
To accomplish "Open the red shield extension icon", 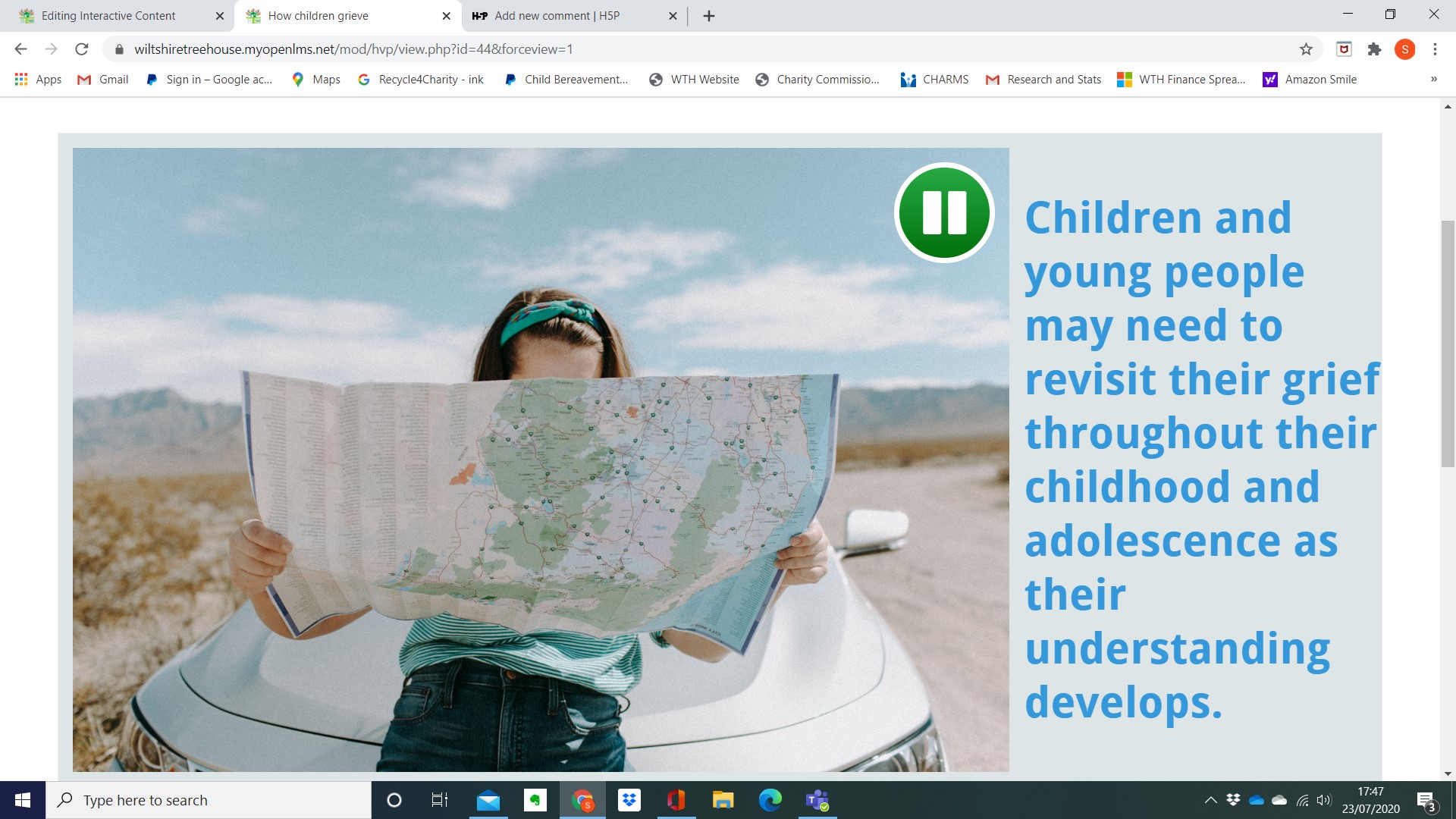I will (x=1344, y=49).
